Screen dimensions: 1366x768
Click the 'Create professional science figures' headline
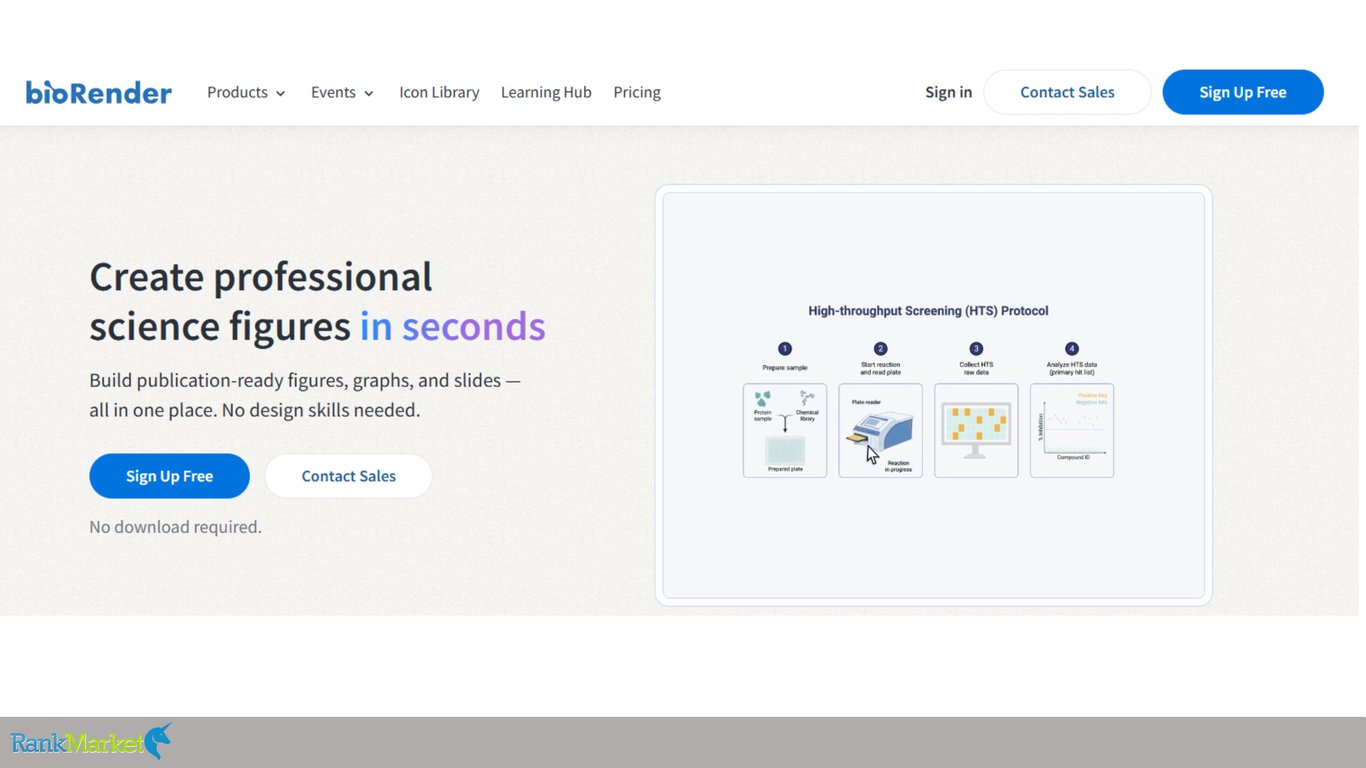click(261, 301)
